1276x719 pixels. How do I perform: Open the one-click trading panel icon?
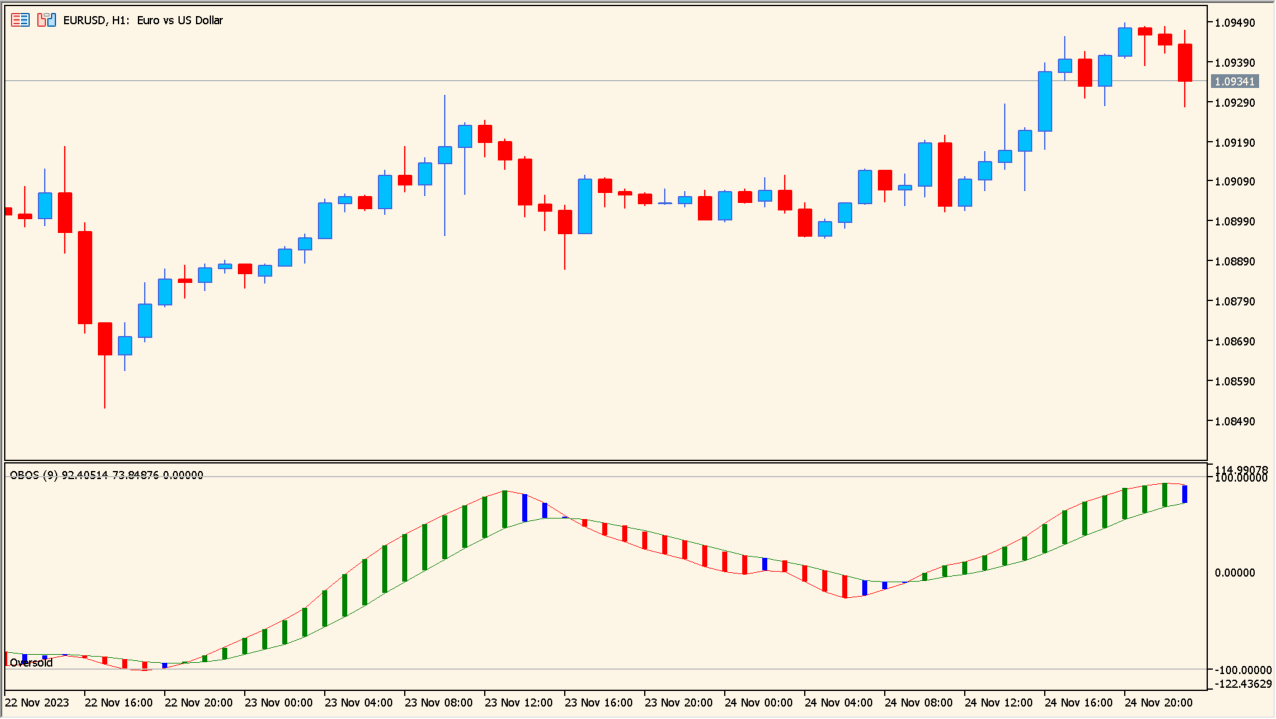click(19, 19)
